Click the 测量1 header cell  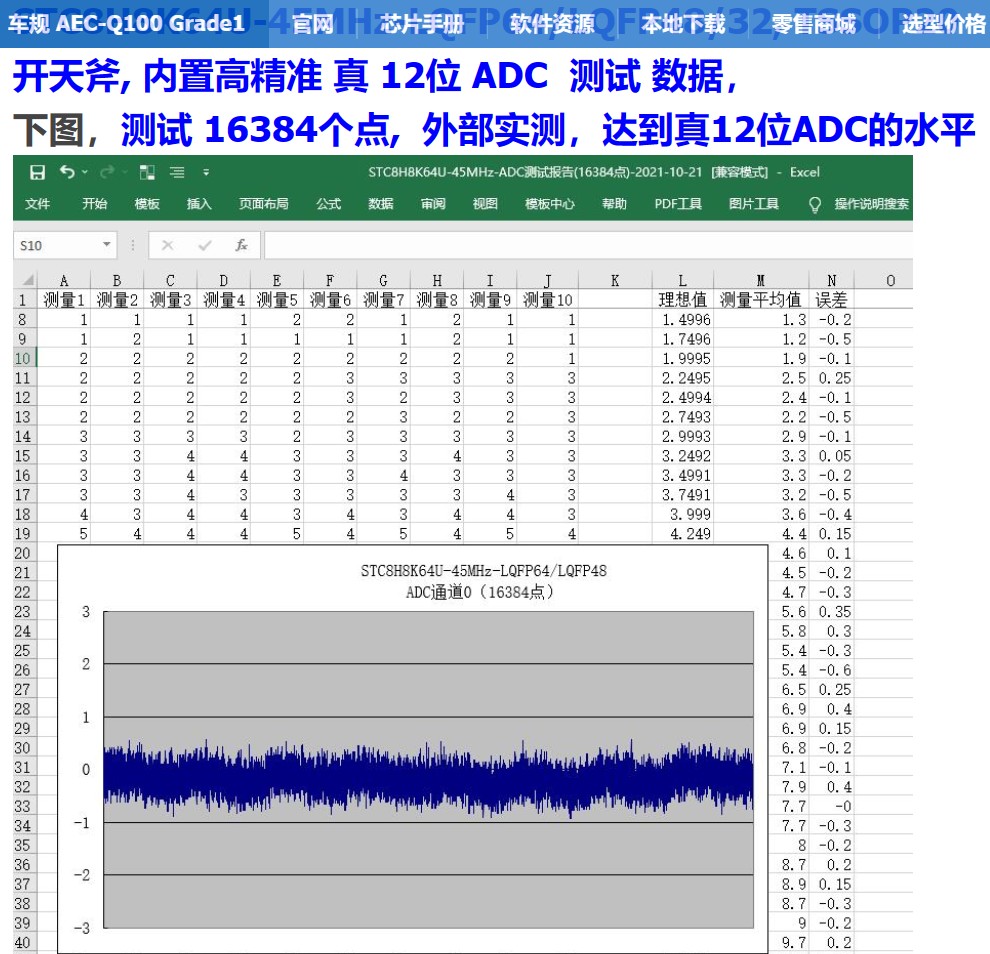coord(64,299)
